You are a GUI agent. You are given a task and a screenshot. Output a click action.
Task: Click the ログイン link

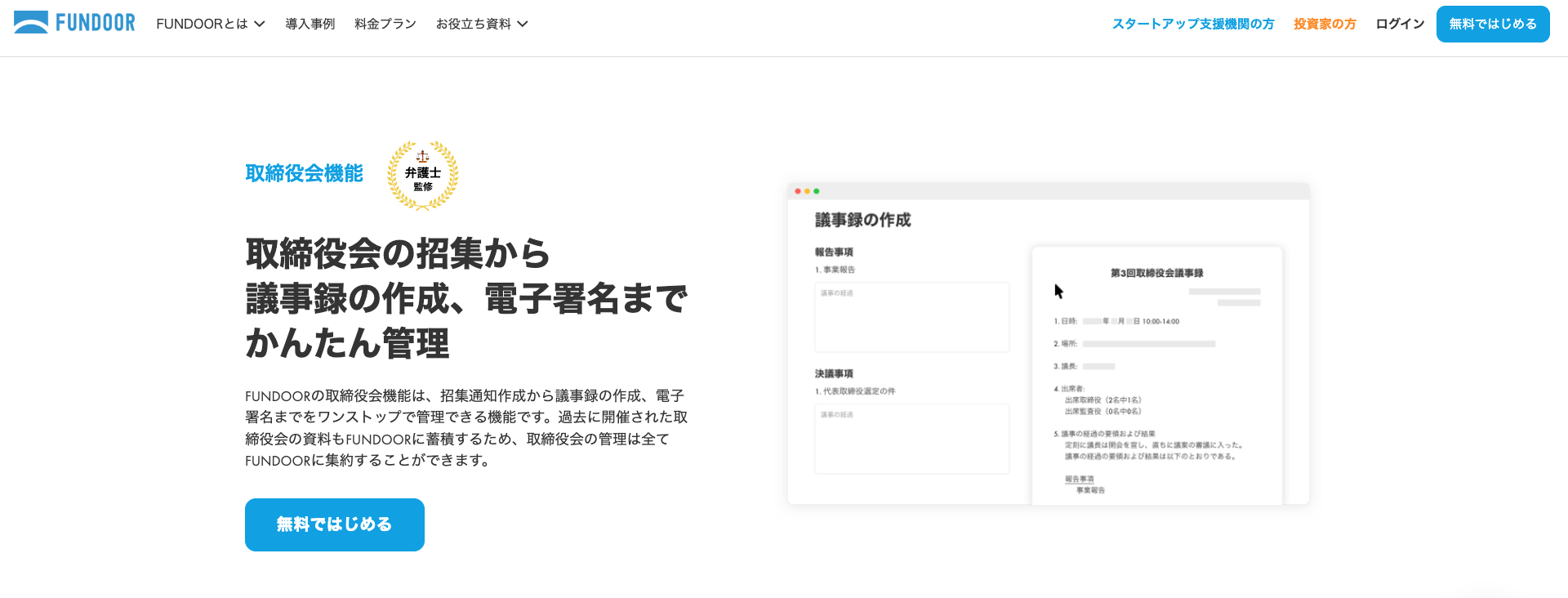(1400, 25)
